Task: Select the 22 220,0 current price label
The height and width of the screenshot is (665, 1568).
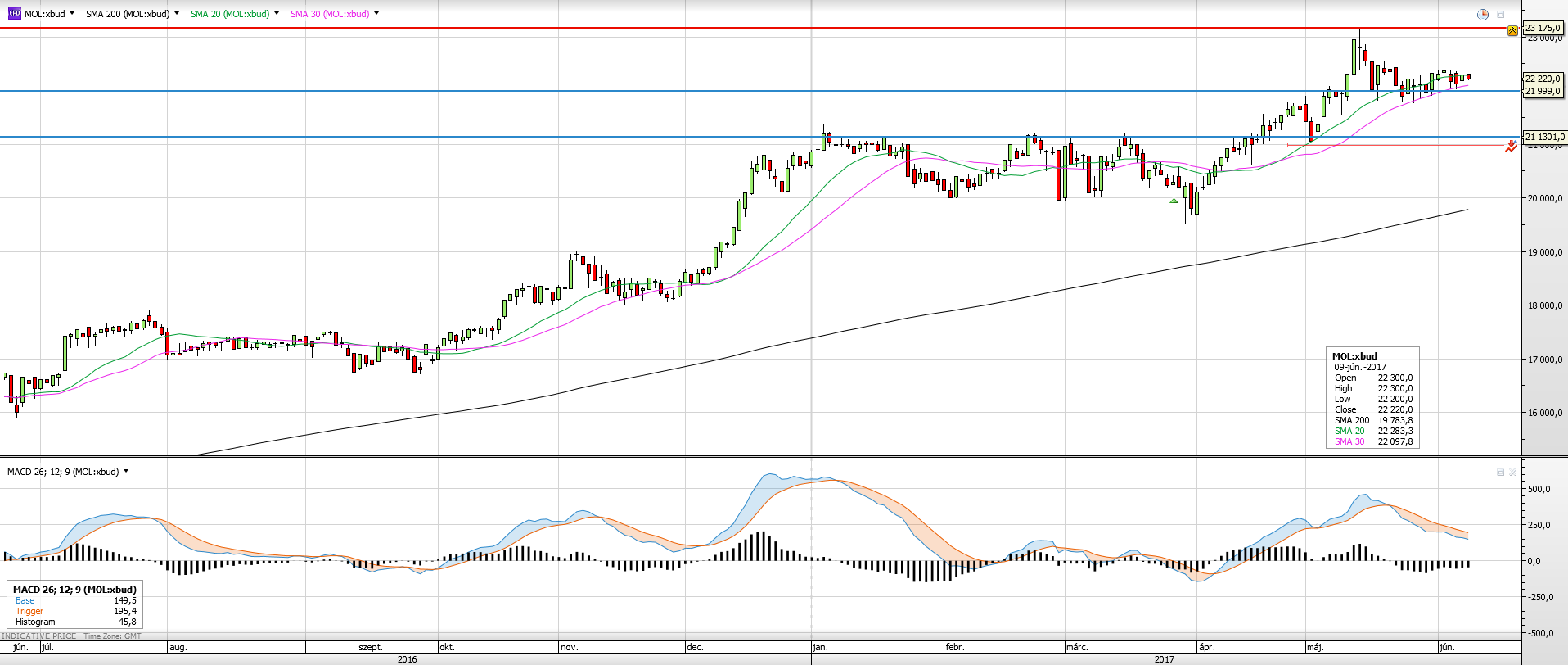Action: point(1543,79)
